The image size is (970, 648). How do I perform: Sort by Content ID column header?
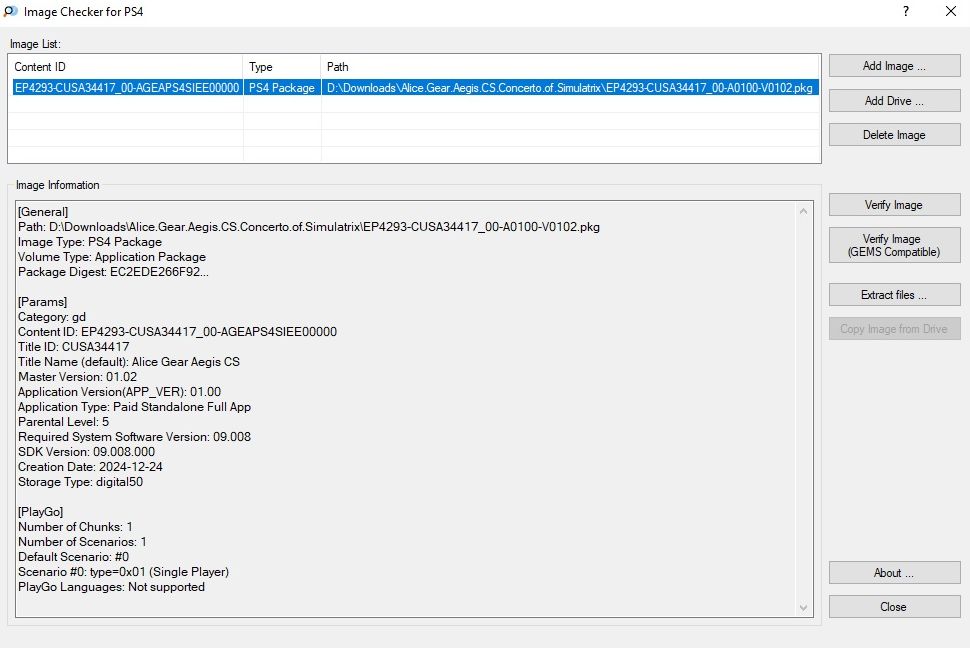coord(126,67)
